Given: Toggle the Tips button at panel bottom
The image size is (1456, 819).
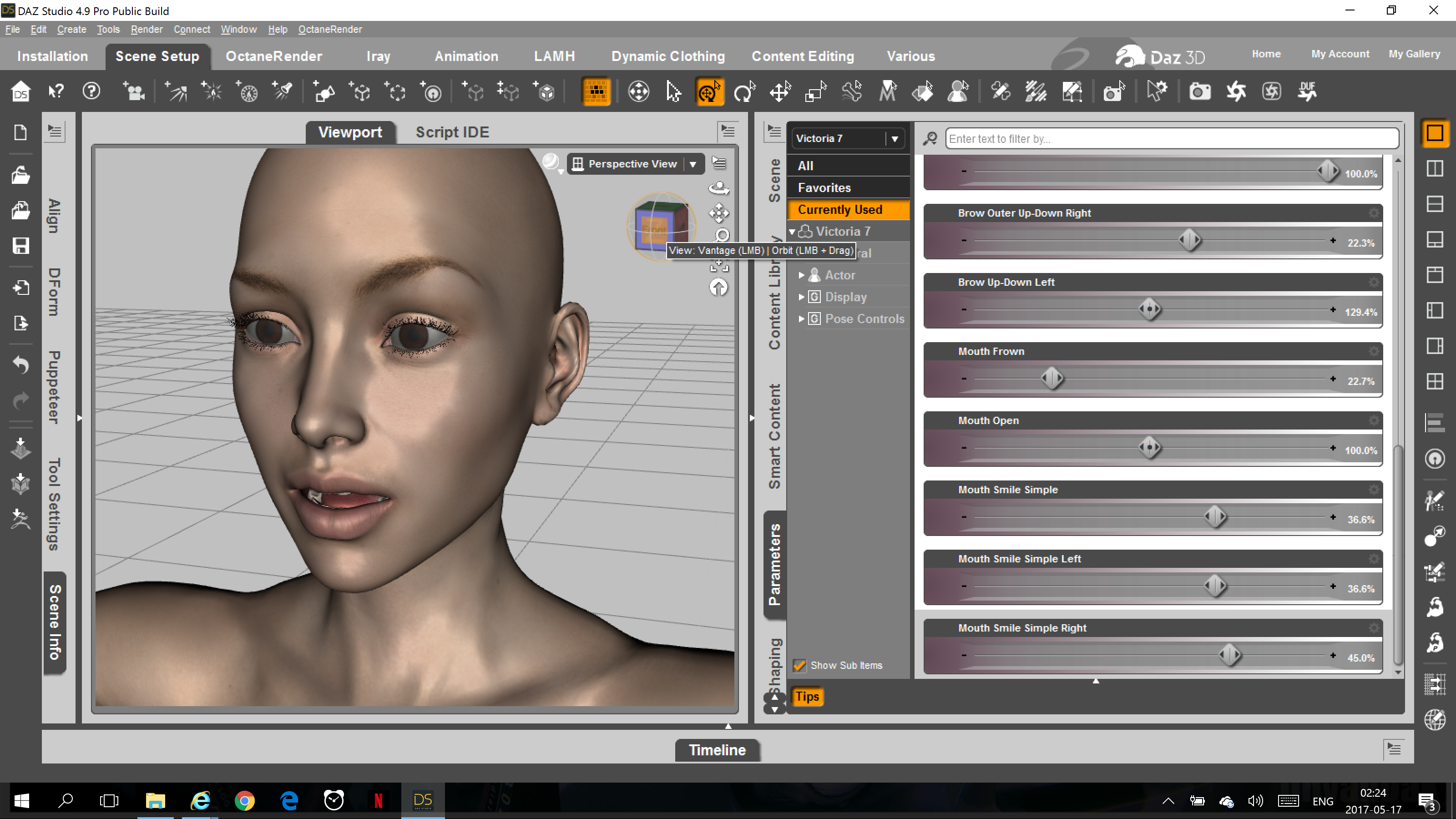Looking at the screenshot, I should 807,696.
